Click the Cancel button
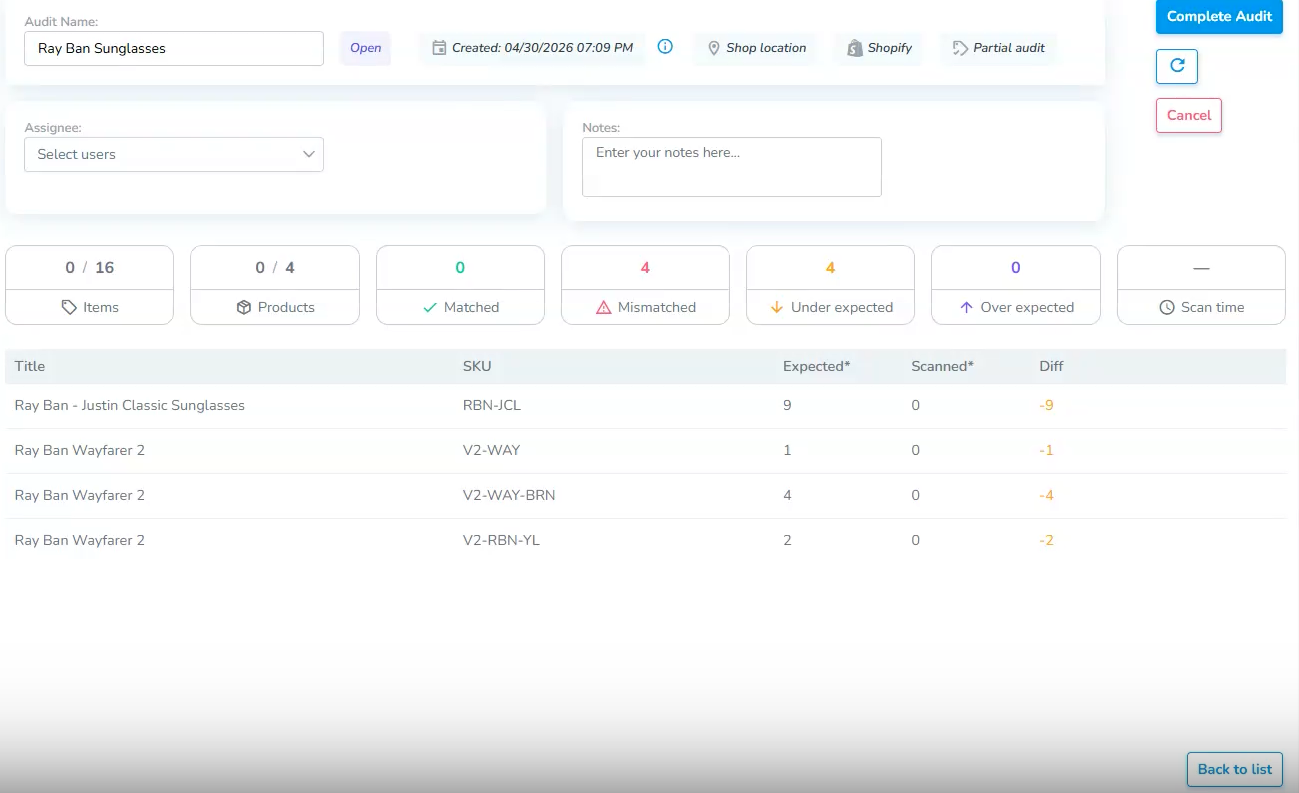 [x=1189, y=115]
